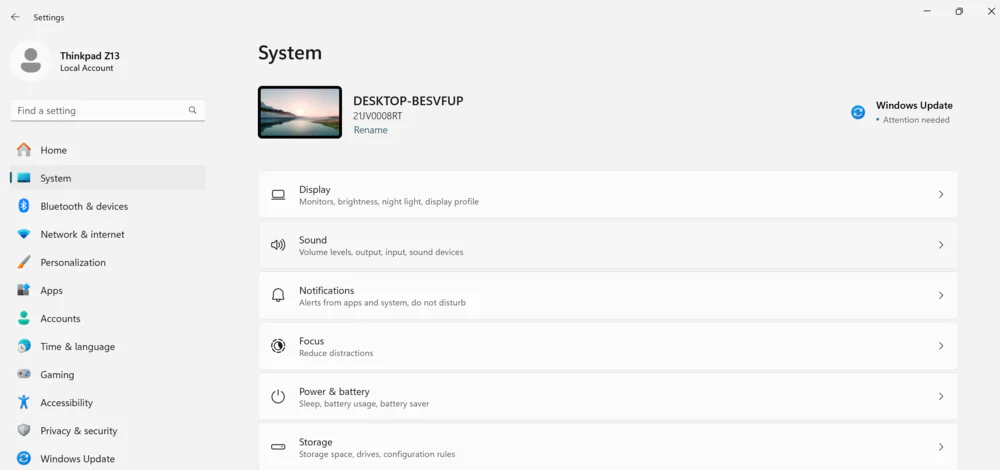Select Apps in the sidebar
The height and width of the screenshot is (470, 1000).
coord(108,290)
